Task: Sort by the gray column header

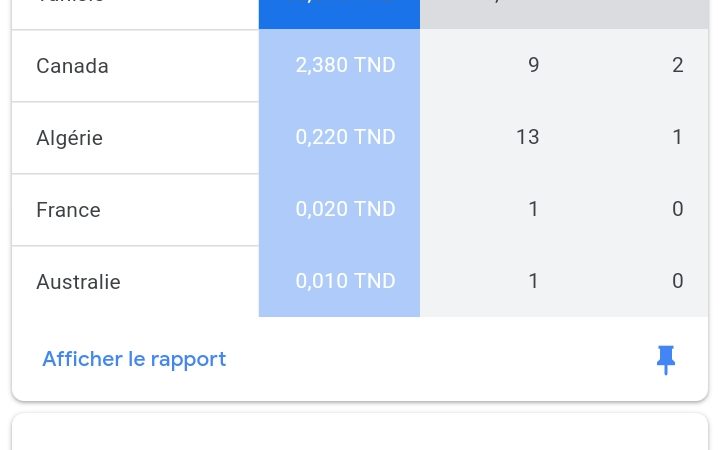Action: tap(564, 14)
